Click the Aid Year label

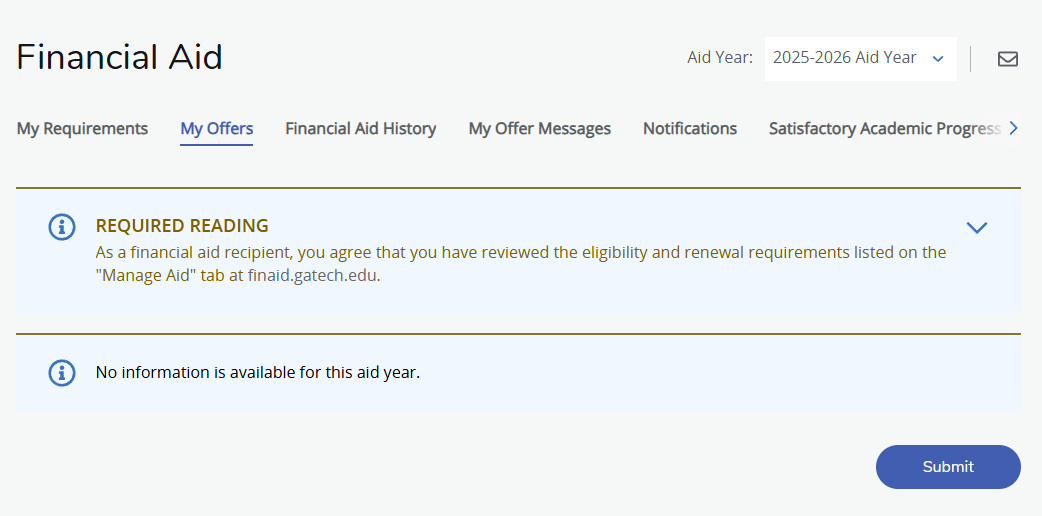coord(720,58)
